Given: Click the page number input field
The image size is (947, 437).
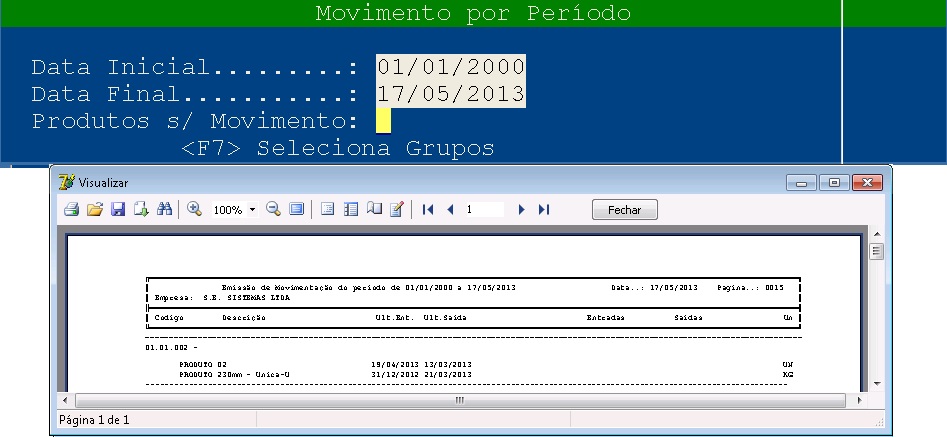Looking at the screenshot, I should click(485, 210).
